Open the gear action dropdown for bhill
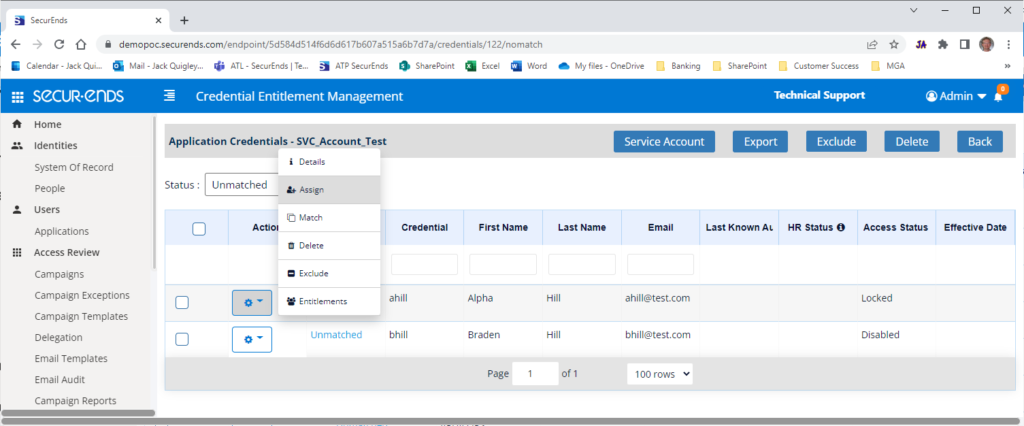 coord(252,339)
